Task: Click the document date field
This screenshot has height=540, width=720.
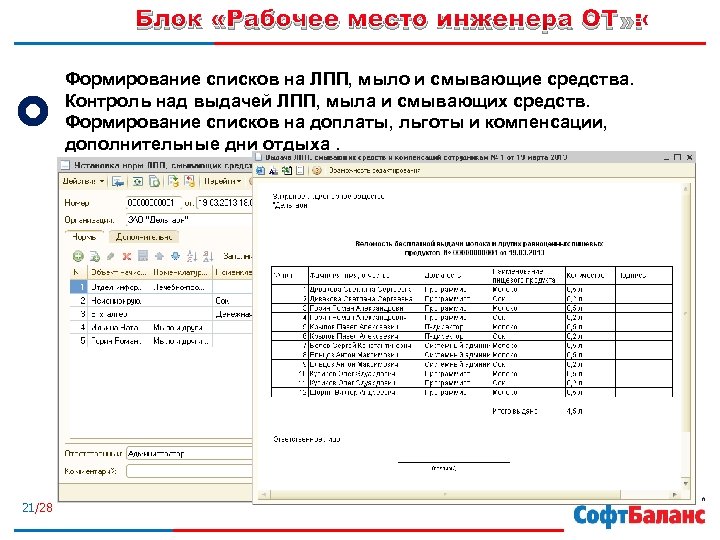Action: coord(224,202)
